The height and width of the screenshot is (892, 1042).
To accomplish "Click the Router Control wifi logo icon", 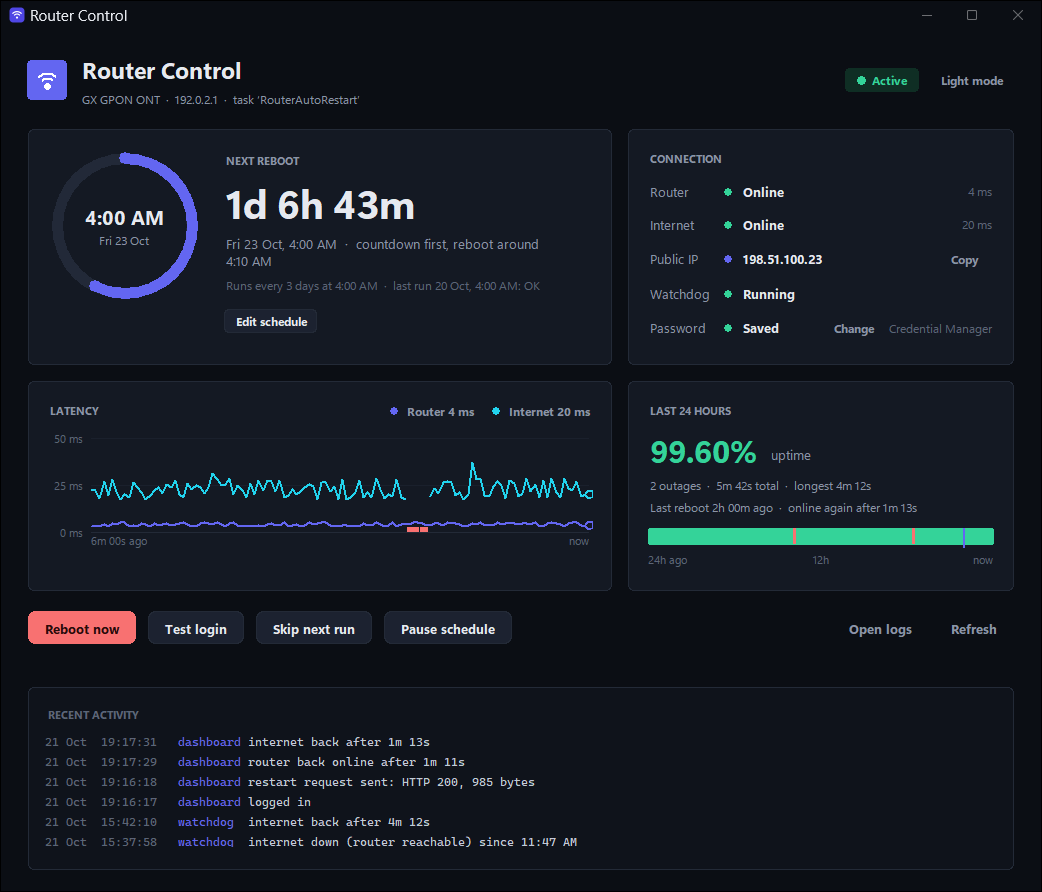I will (47, 80).
